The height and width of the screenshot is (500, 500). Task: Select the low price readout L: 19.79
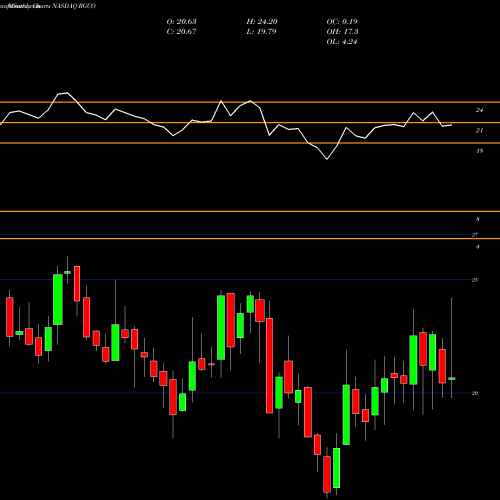[261, 32]
